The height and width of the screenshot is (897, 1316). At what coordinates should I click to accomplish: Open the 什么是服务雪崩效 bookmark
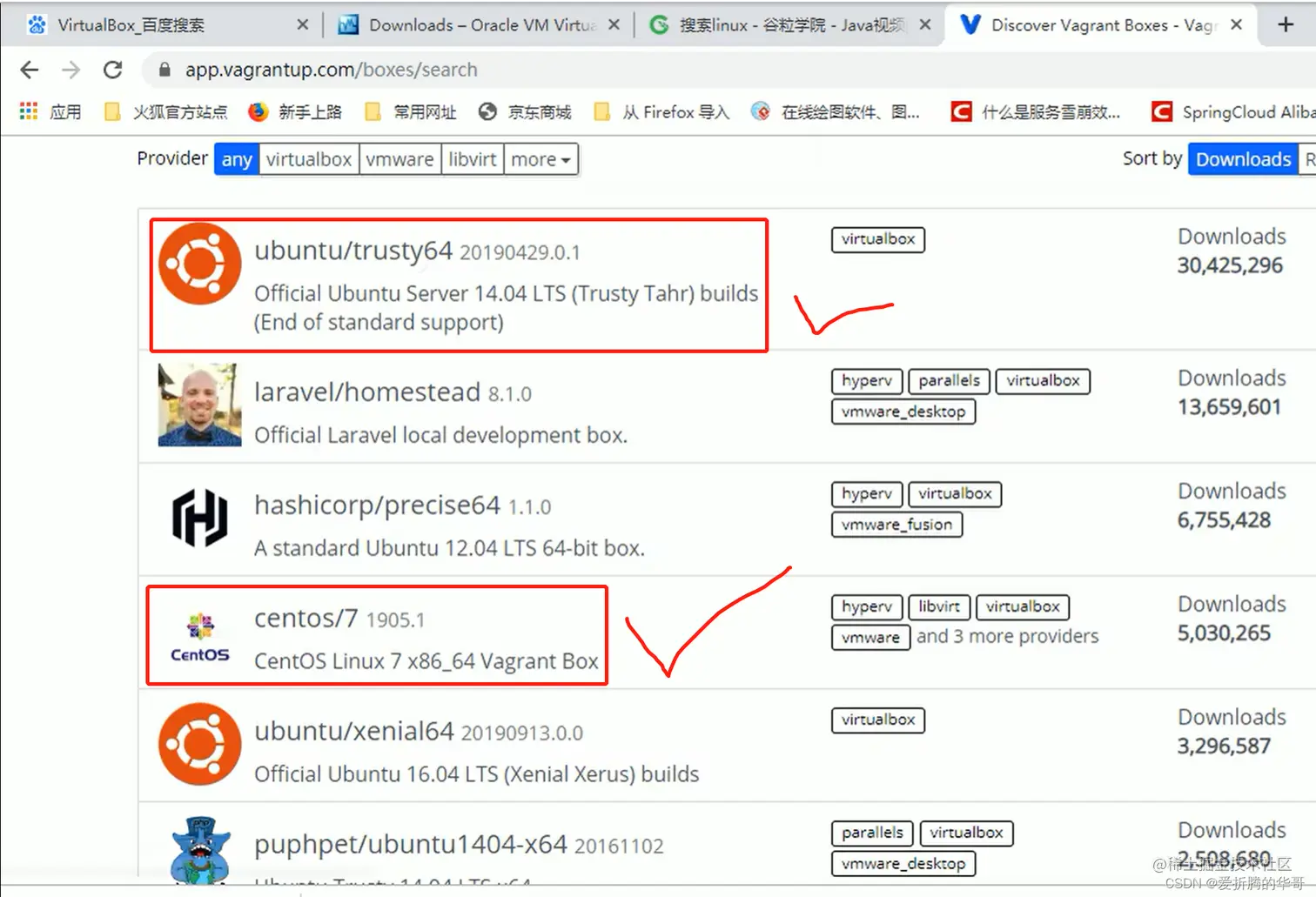point(1036,111)
